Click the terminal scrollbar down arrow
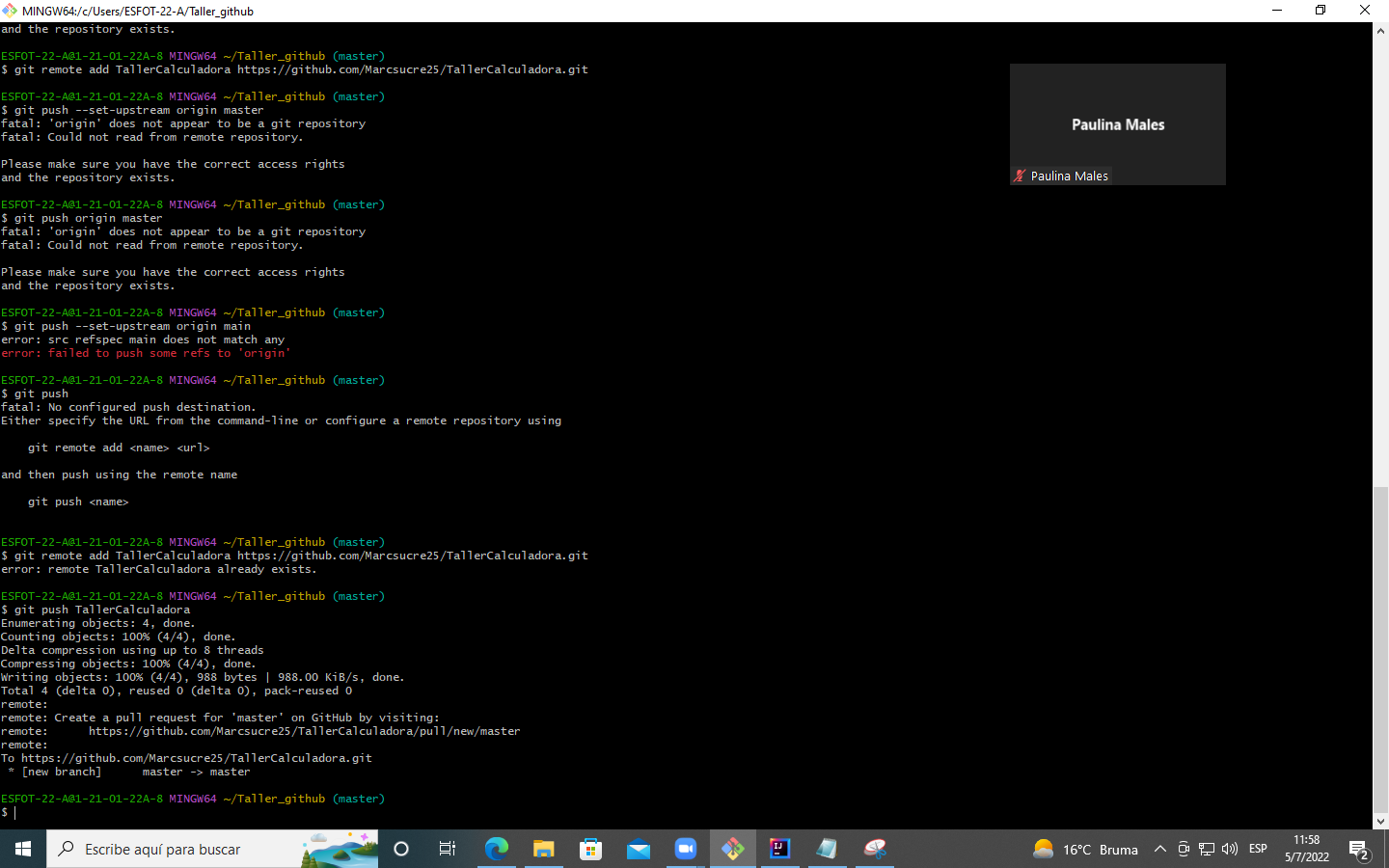 click(1380, 821)
